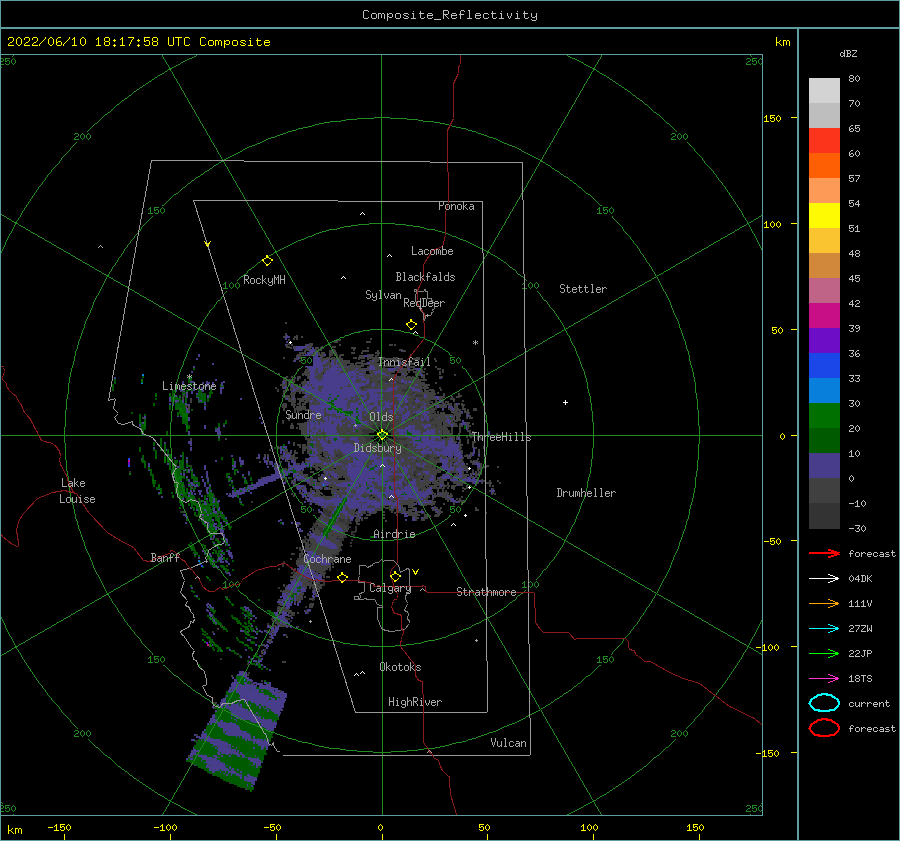The width and height of the screenshot is (900, 841).
Task: Click the Banff town label
Action: tap(165, 557)
